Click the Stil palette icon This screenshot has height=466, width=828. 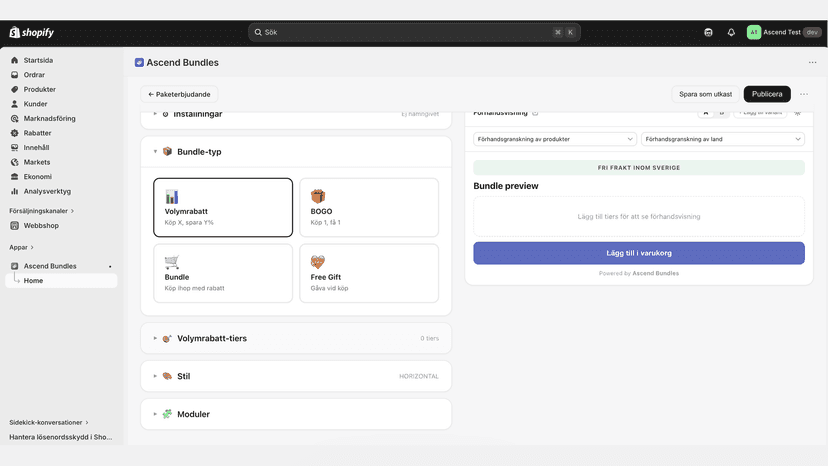(167, 376)
